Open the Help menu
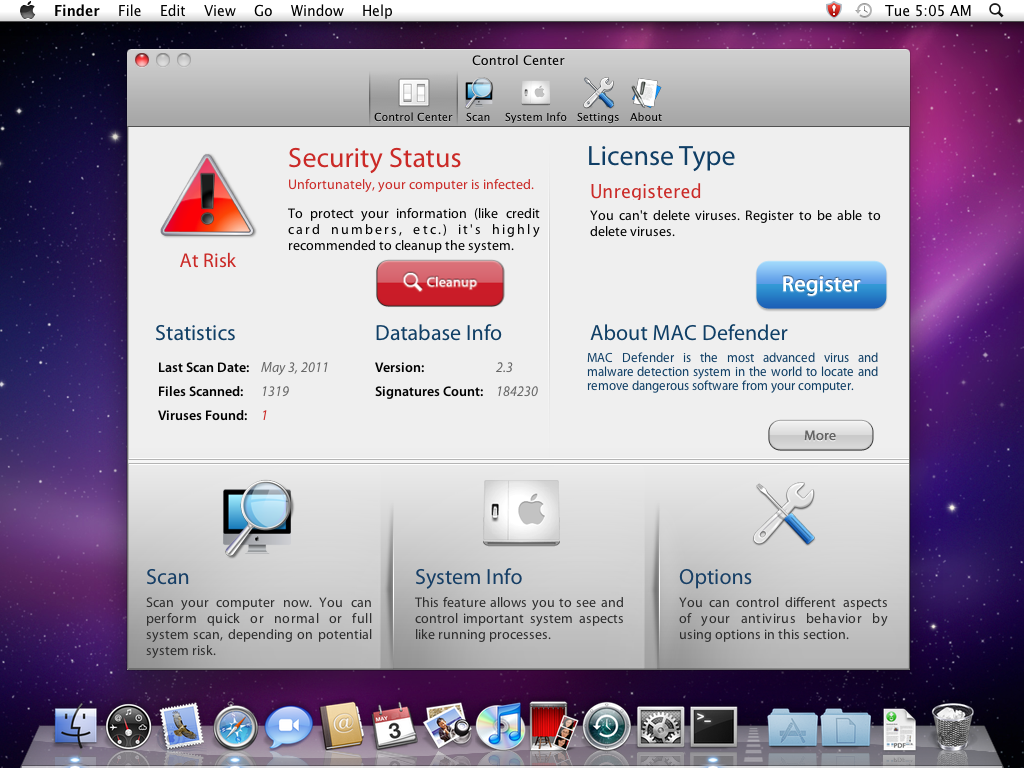 [377, 10]
